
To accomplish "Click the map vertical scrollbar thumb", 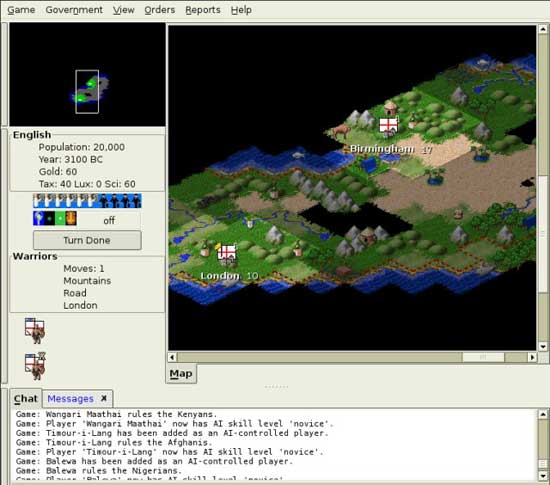I will click(x=543, y=233).
